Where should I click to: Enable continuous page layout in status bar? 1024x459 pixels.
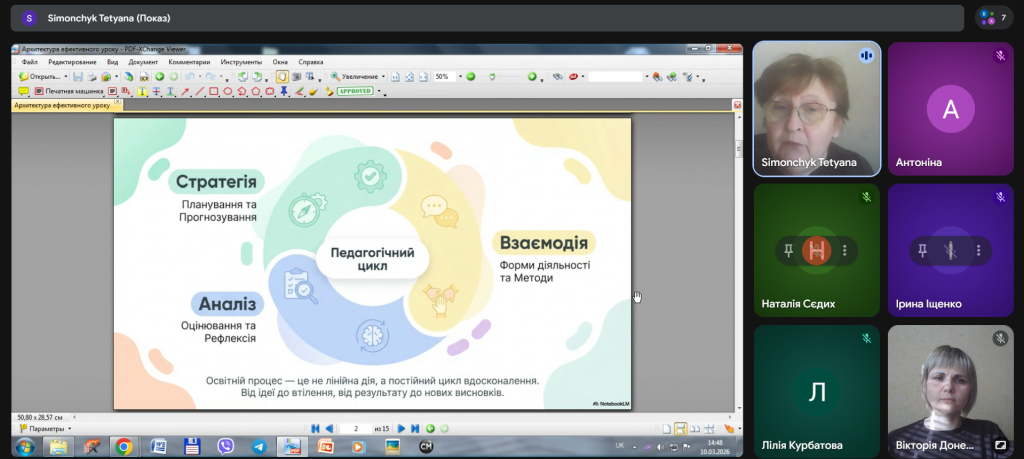(x=680, y=428)
